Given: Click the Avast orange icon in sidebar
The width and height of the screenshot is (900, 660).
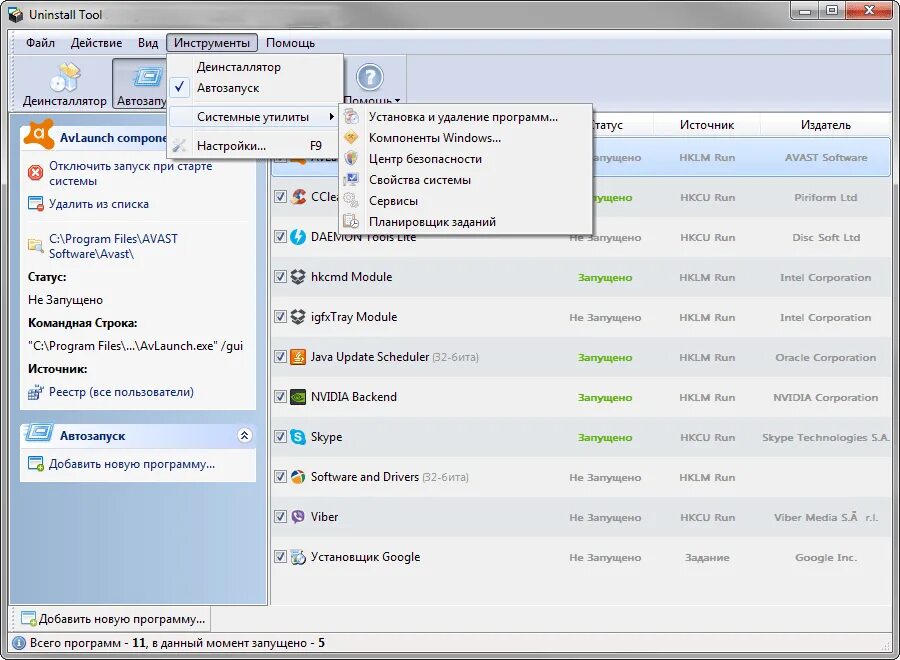Looking at the screenshot, I should pos(38,134).
